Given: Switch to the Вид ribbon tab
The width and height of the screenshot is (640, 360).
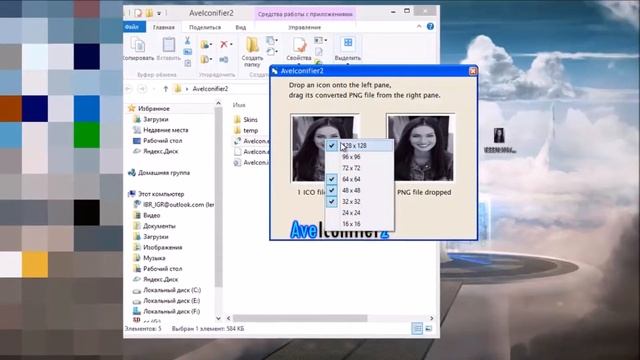Looking at the screenshot, I should [241, 27].
